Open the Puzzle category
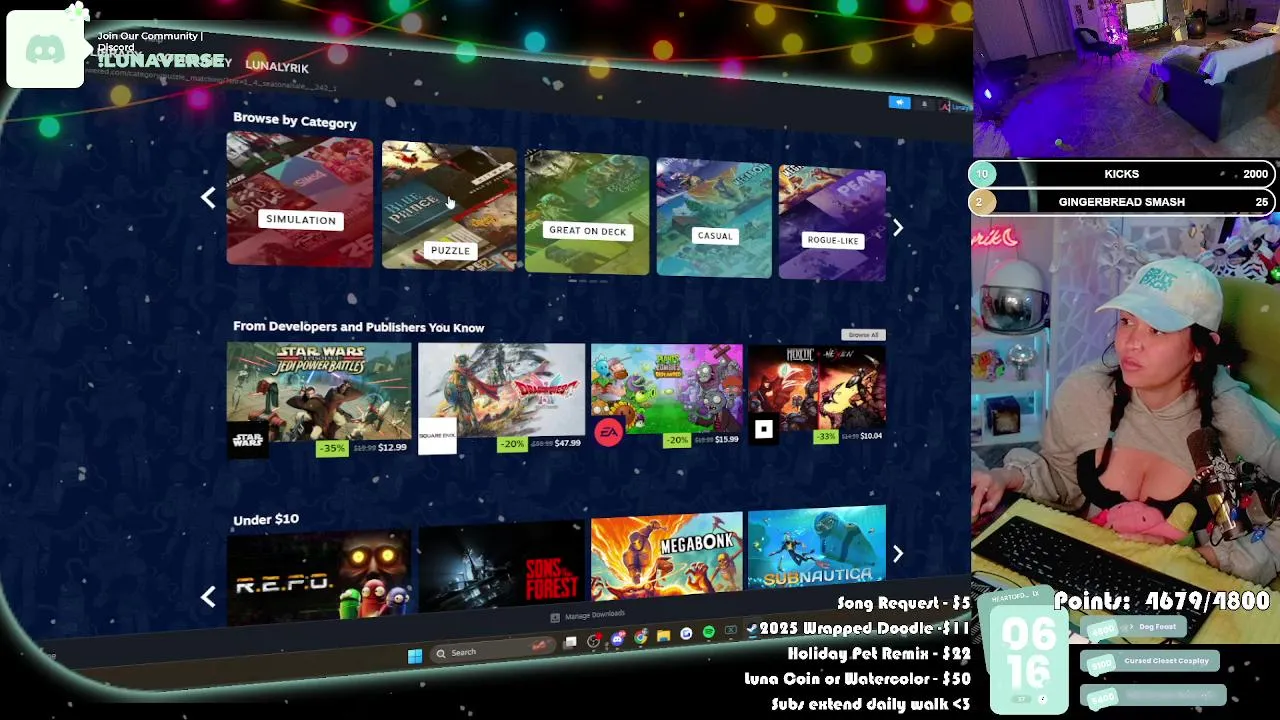Screen dimensions: 1280x720 click(x=449, y=206)
